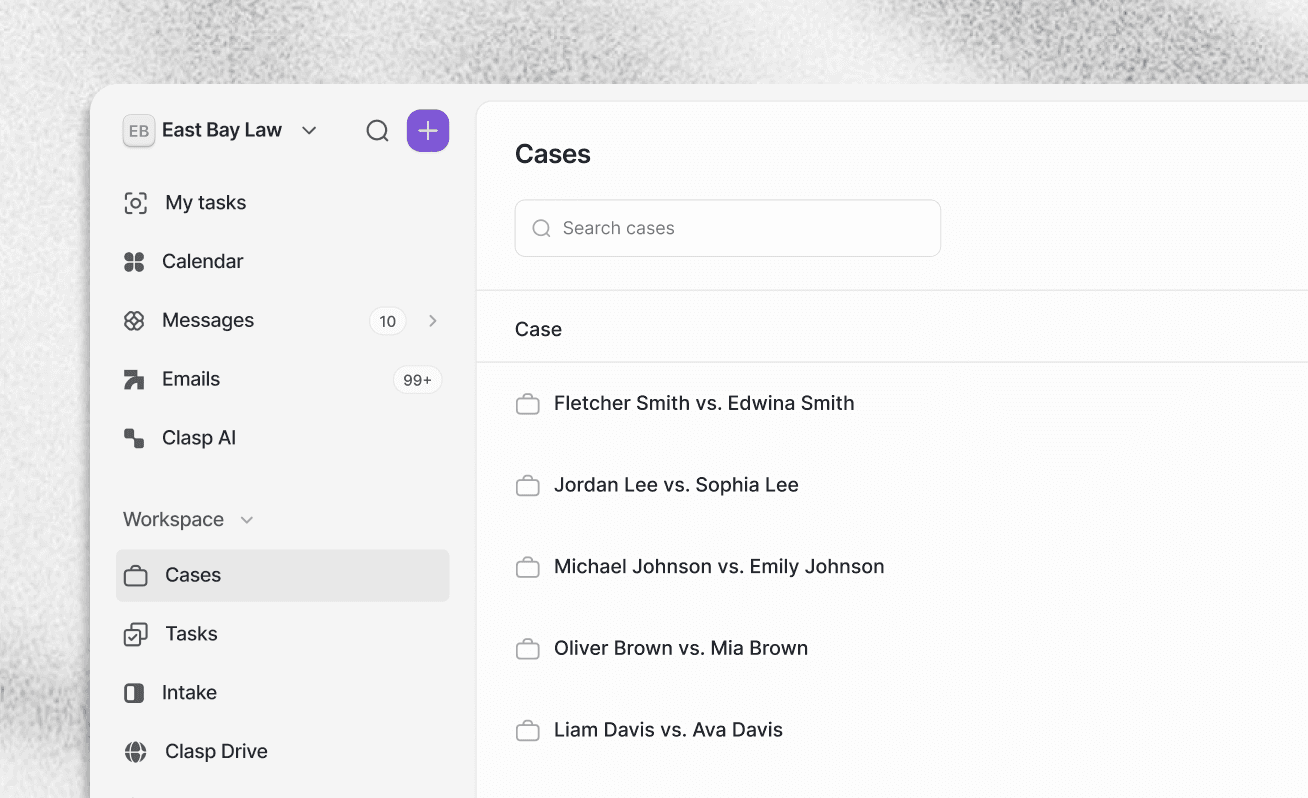1308x798 pixels.
Task: Click the Clasp Drive globe icon
Action: click(135, 752)
